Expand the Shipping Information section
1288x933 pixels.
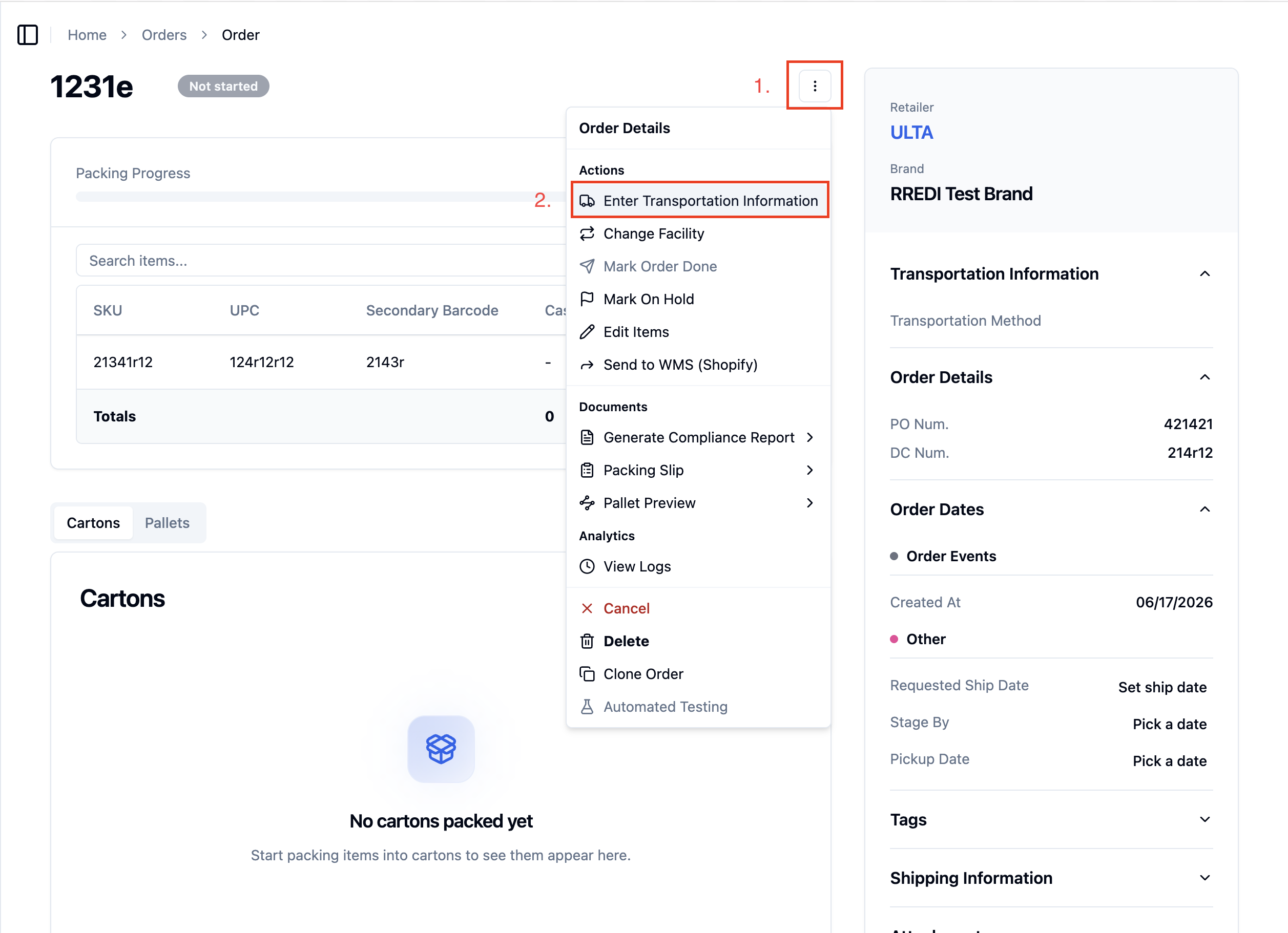1204,878
